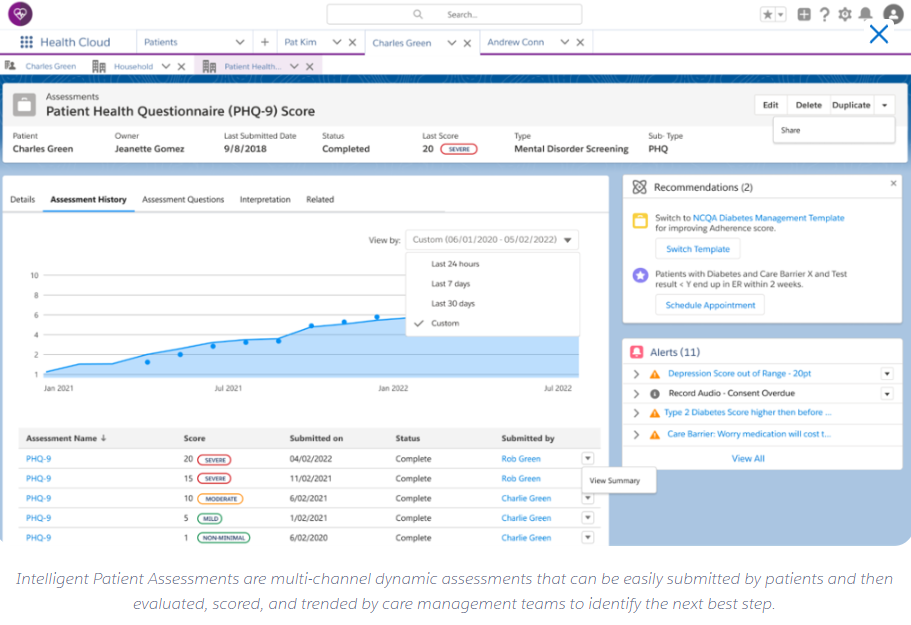Click the global create plus icon
Viewport: 911px width, 625px height.
coord(804,14)
